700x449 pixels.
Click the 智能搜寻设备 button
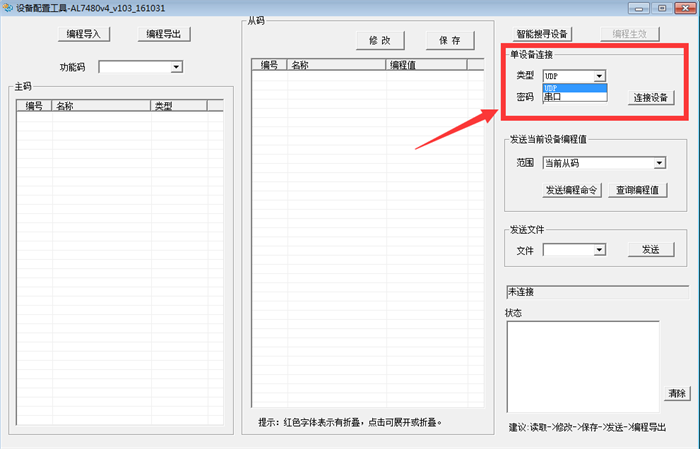click(542, 34)
